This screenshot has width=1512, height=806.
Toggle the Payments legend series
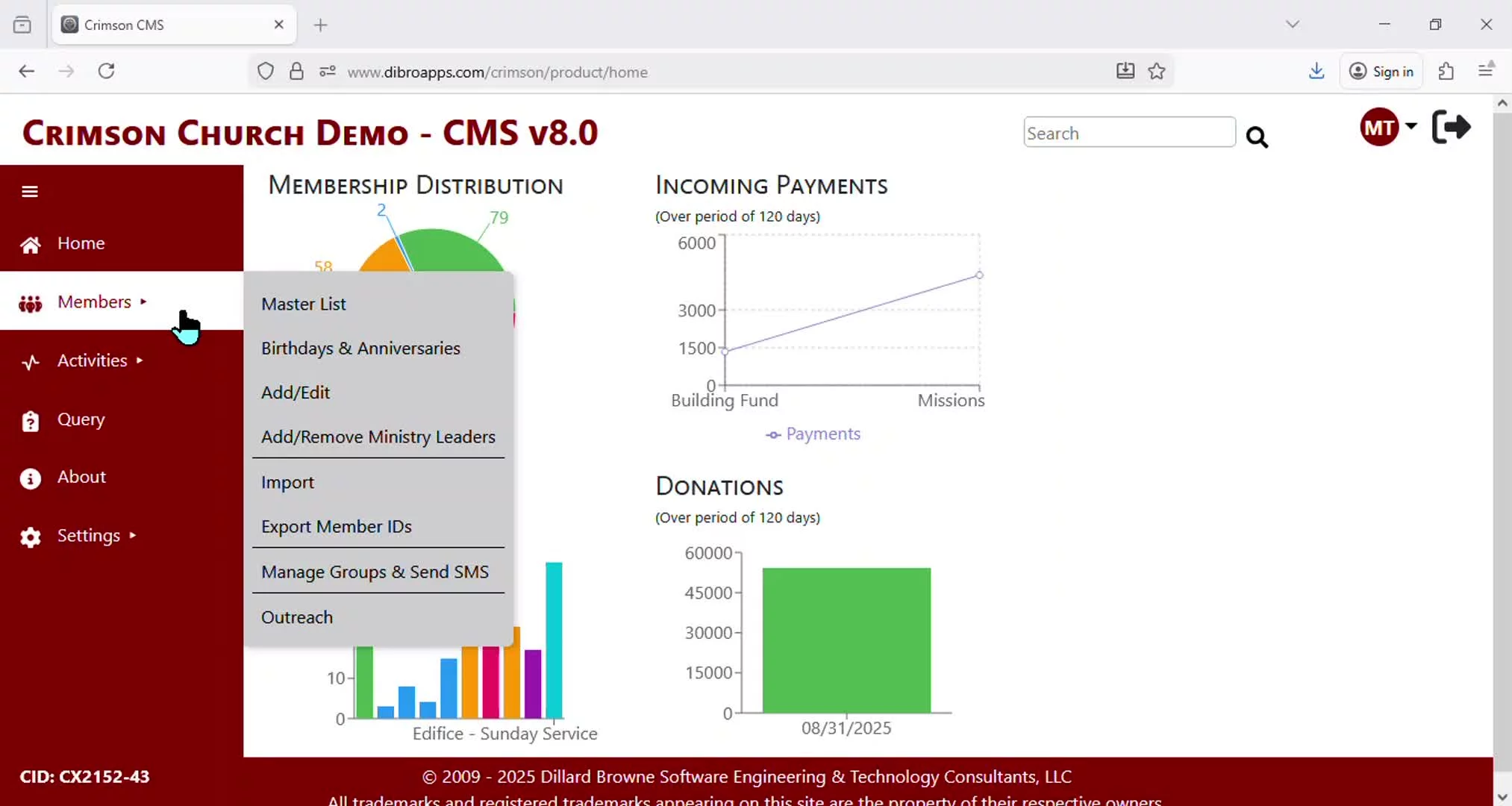813,434
